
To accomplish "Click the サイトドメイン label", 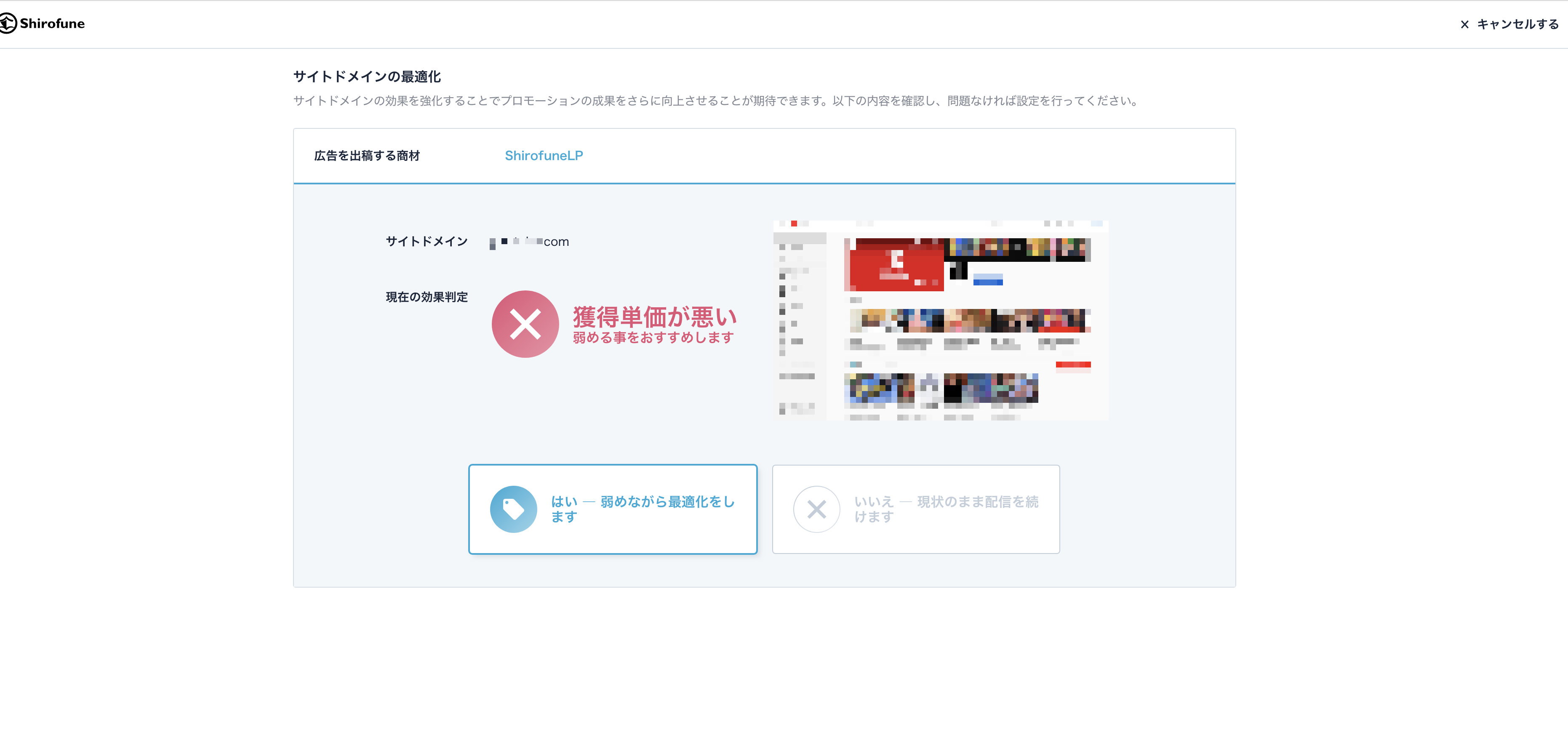I will (427, 242).
